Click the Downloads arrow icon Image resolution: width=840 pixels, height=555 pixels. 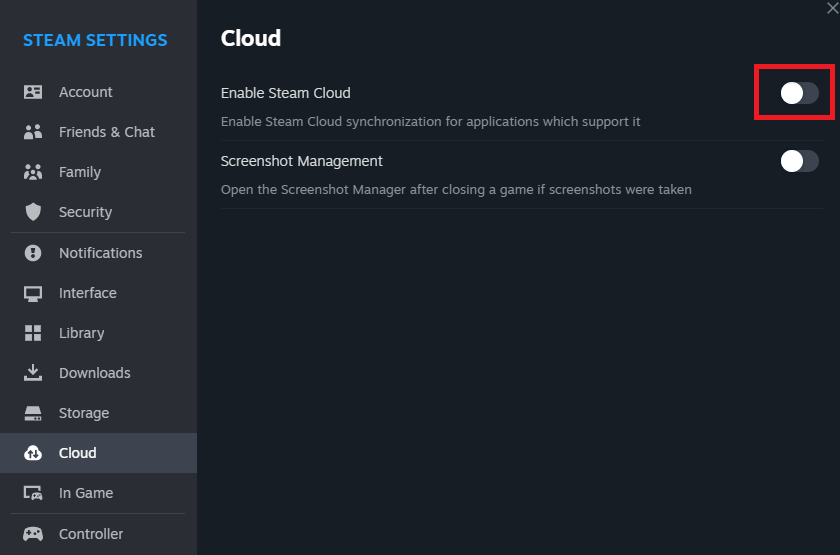[x=33, y=373]
